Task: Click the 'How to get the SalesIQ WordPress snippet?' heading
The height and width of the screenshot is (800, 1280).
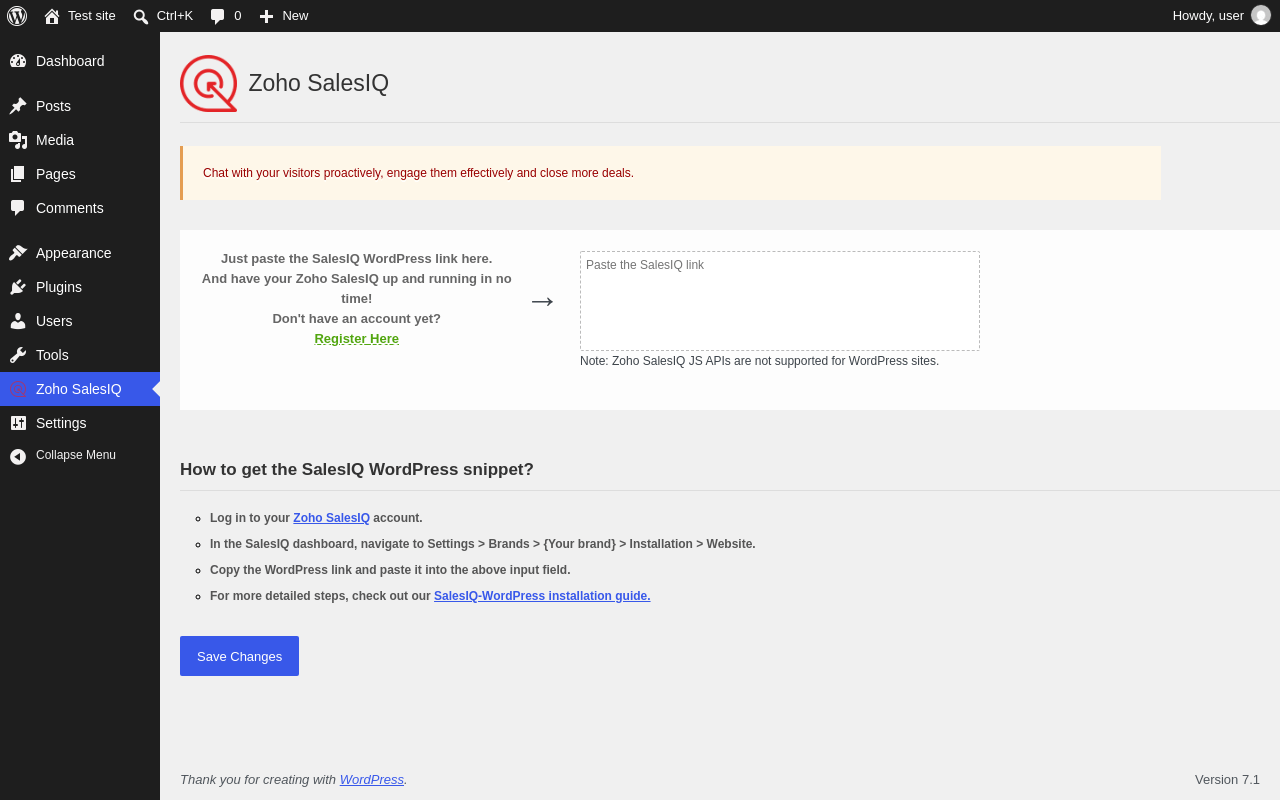Action: (x=357, y=470)
